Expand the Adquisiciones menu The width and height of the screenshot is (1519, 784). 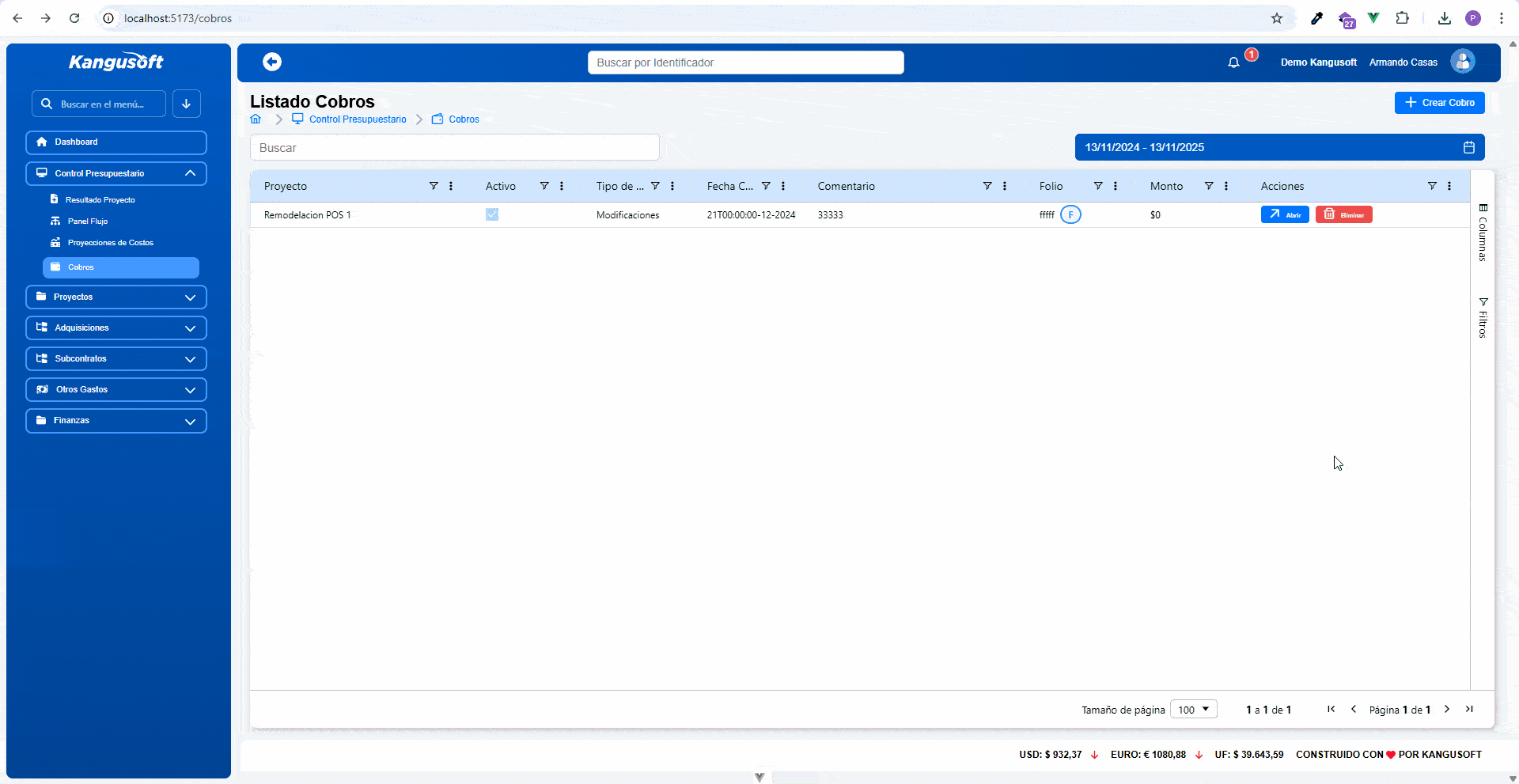(116, 328)
